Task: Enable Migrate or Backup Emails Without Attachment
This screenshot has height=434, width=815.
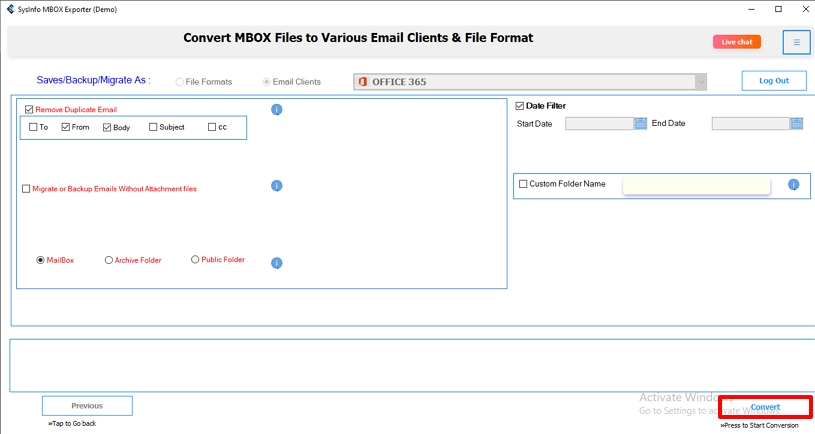Action: pos(26,189)
